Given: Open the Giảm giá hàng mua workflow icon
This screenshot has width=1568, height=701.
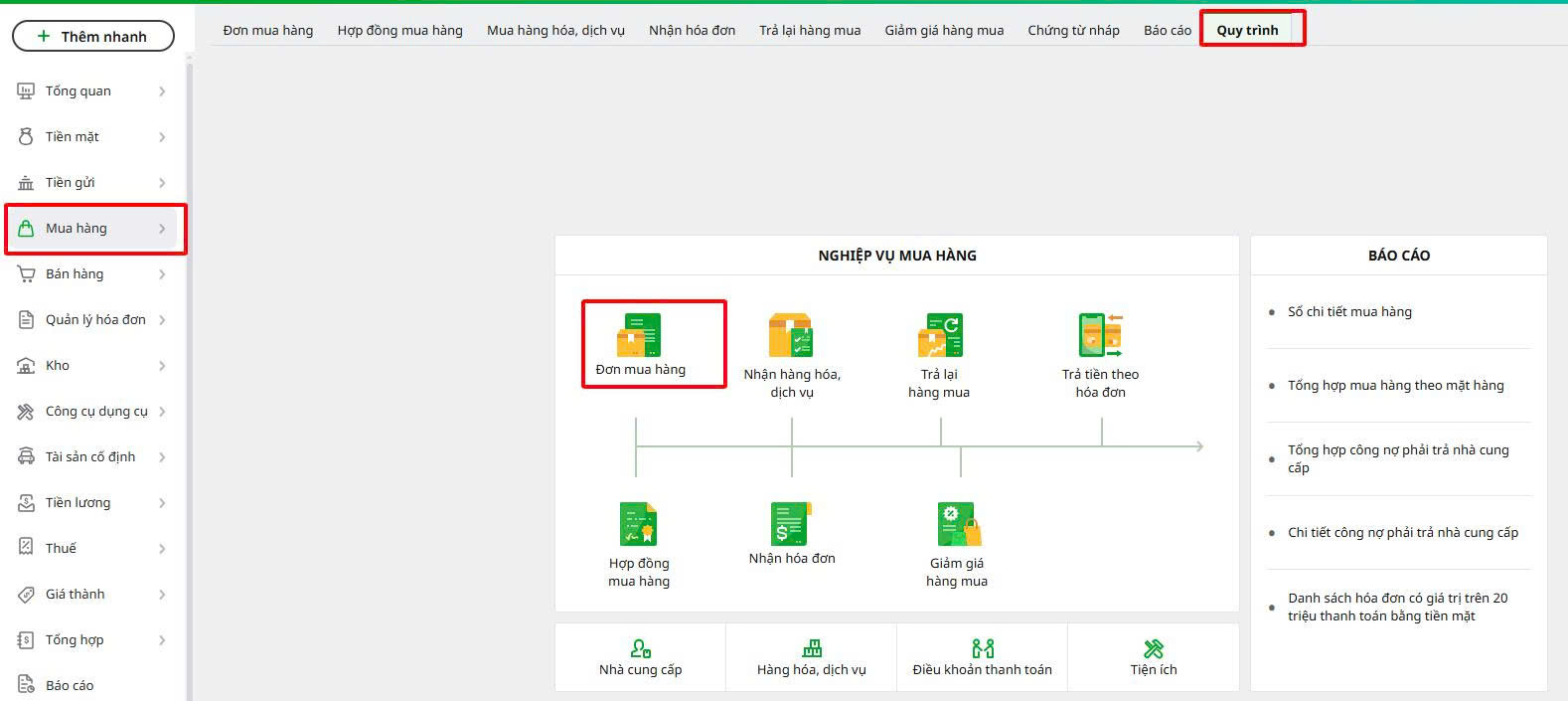Looking at the screenshot, I should tap(958, 524).
